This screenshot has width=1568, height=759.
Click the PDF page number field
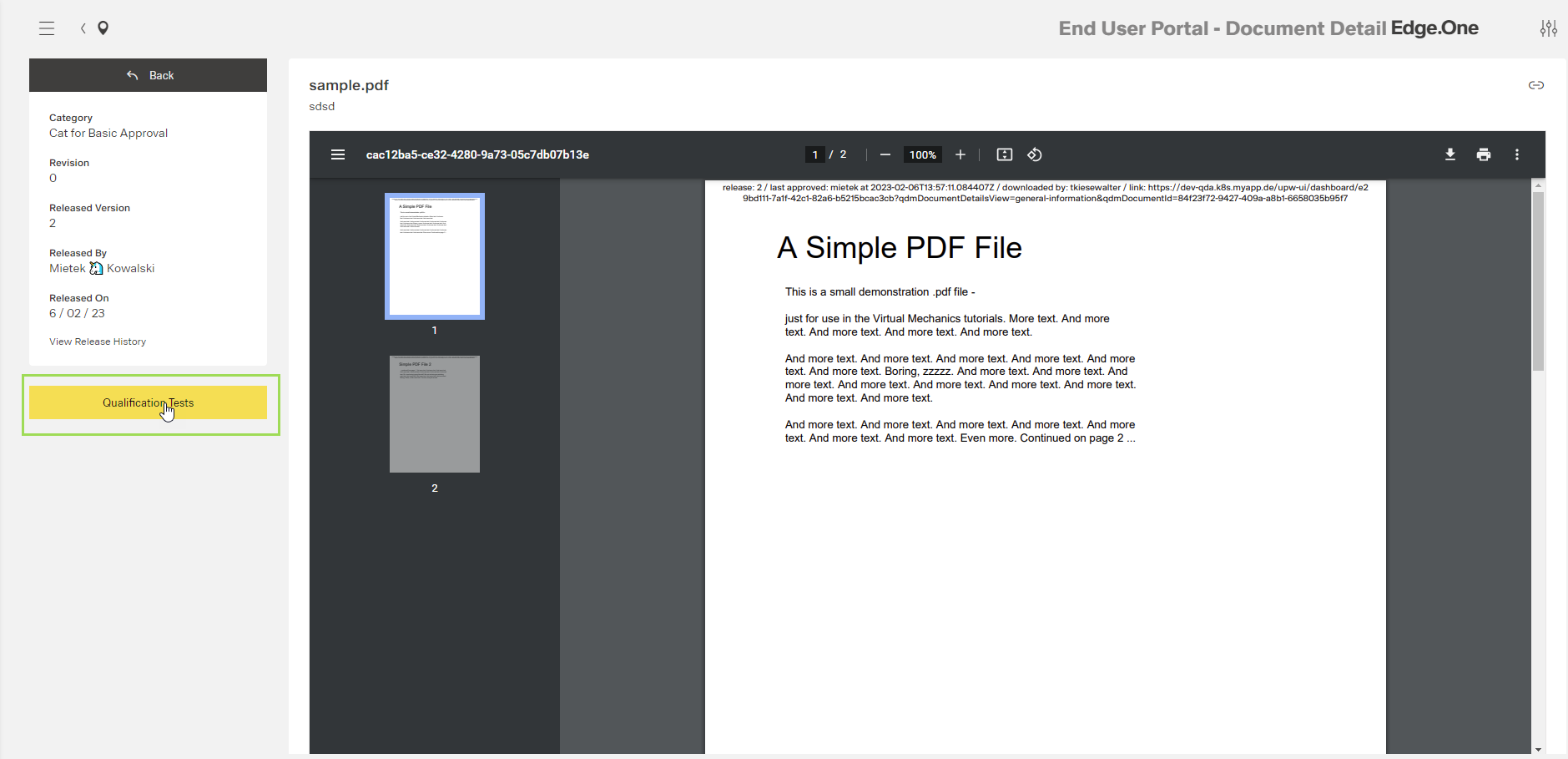pyautogui.click(x=815, y=154)
